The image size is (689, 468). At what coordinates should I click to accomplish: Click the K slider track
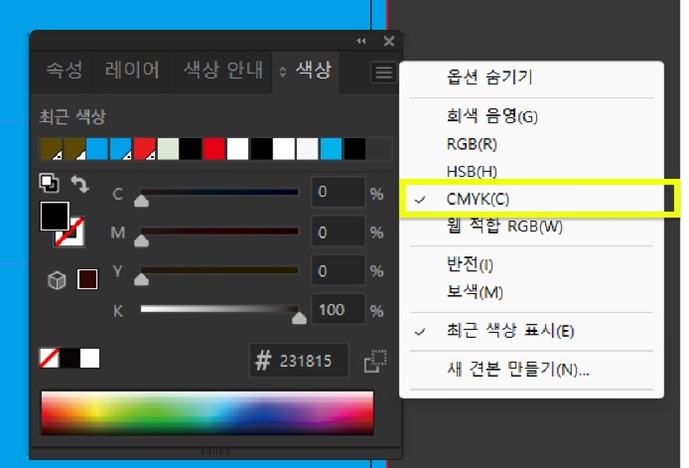pyautogui.click(x=219, y=309)
